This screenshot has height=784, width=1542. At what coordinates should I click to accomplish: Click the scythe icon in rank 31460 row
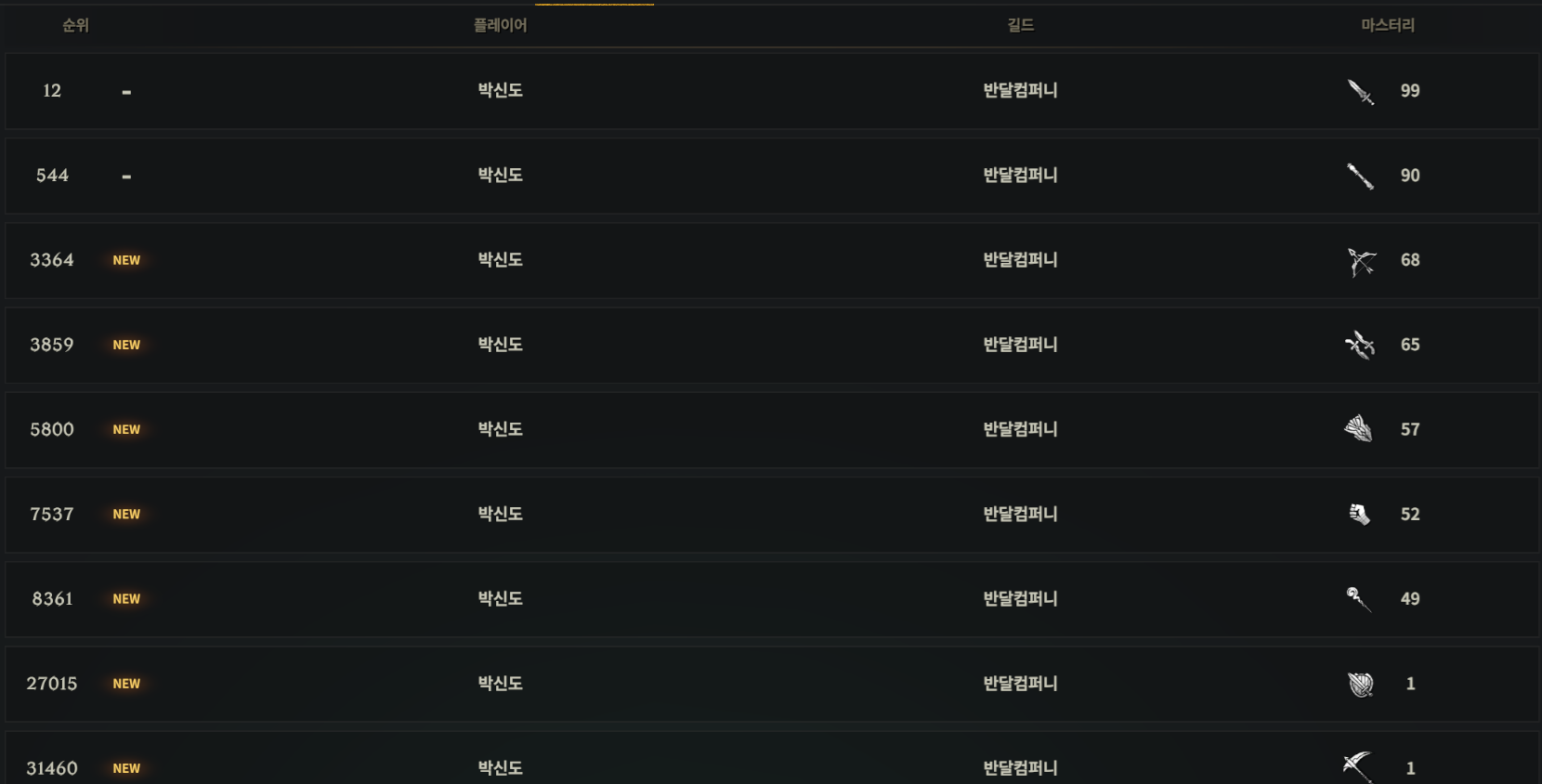tap(1358, 767)
